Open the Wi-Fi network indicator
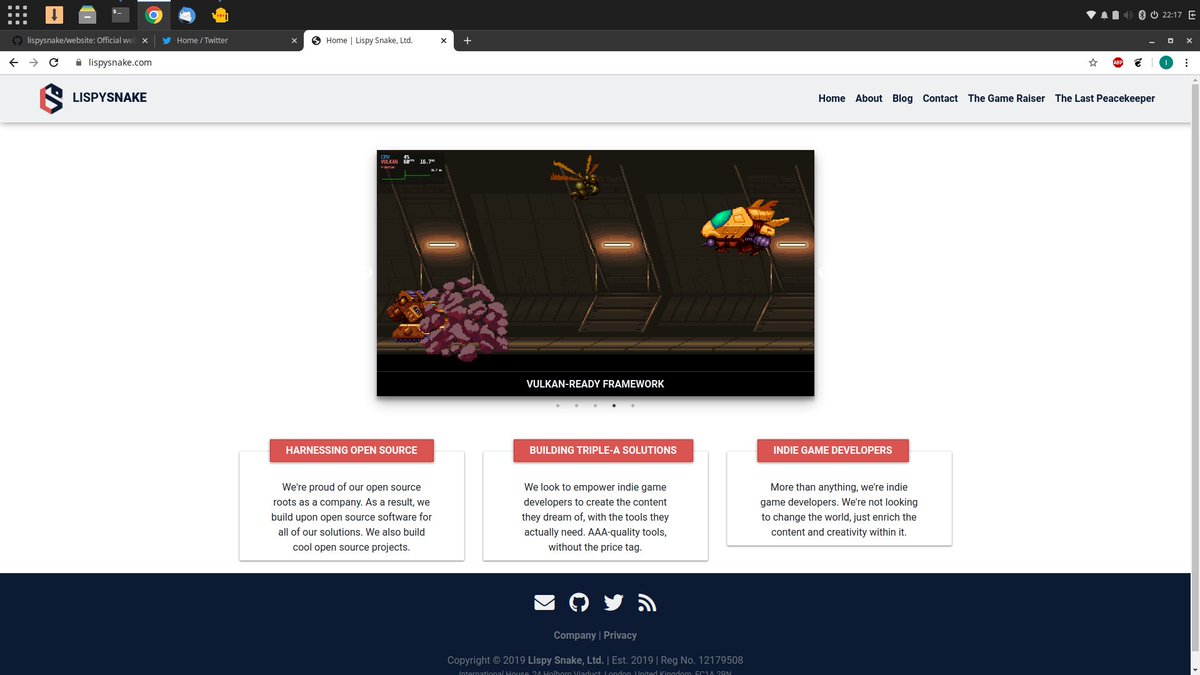The image size is (1200, 675). click(x=1091, y=15)
